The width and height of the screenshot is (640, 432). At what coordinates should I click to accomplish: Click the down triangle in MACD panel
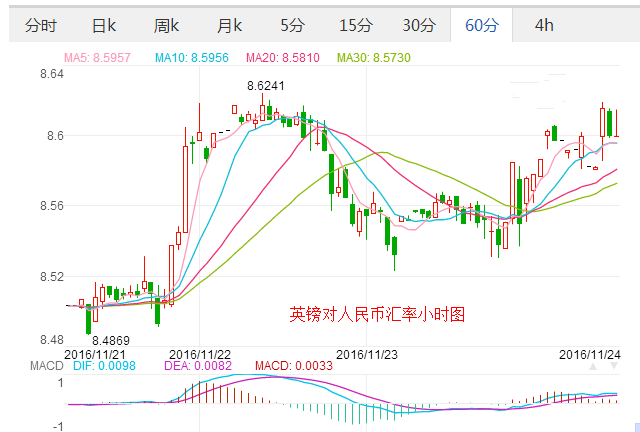pyautogui.click(x=612, y=367)
